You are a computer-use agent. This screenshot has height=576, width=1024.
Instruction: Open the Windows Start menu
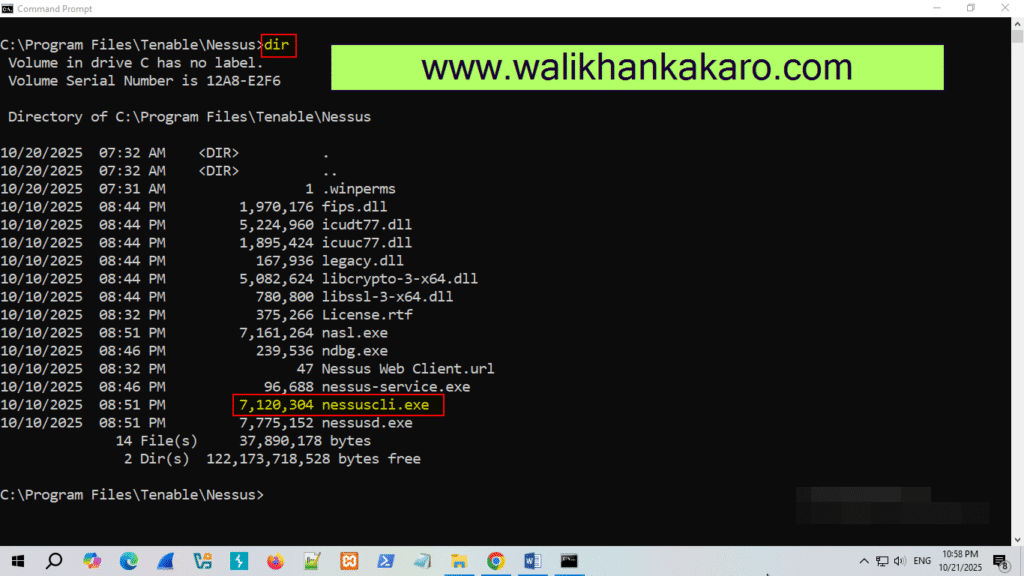[x=17, y=561]
